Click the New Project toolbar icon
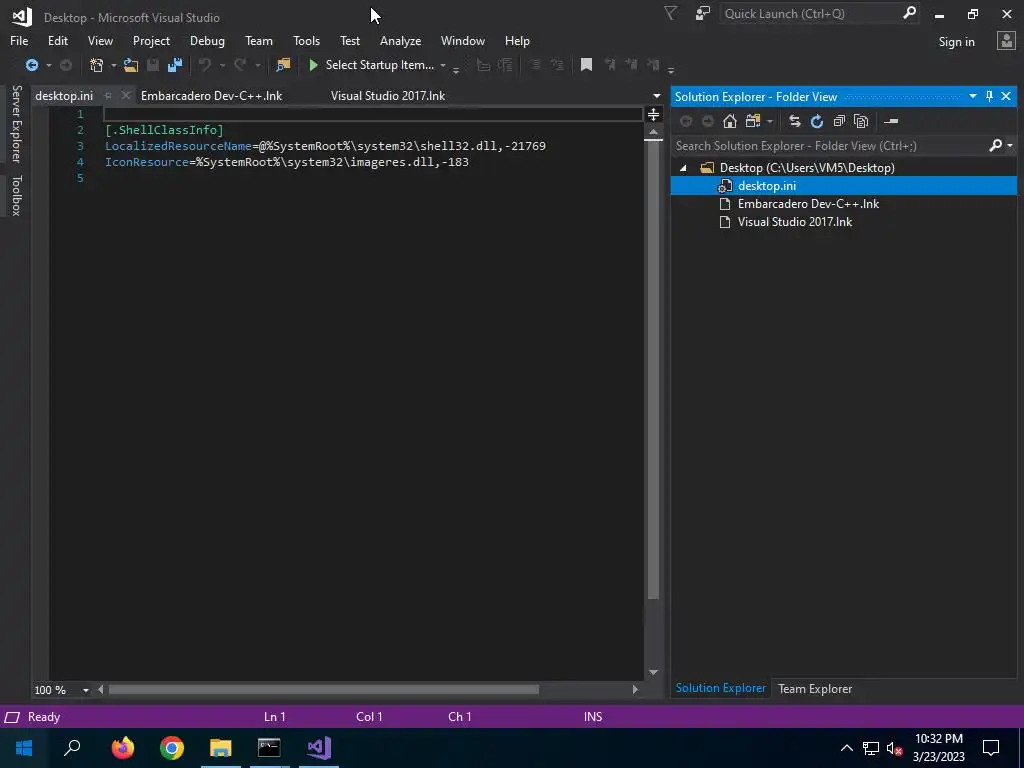1024x768 pixels. click(x=97, y=65)
